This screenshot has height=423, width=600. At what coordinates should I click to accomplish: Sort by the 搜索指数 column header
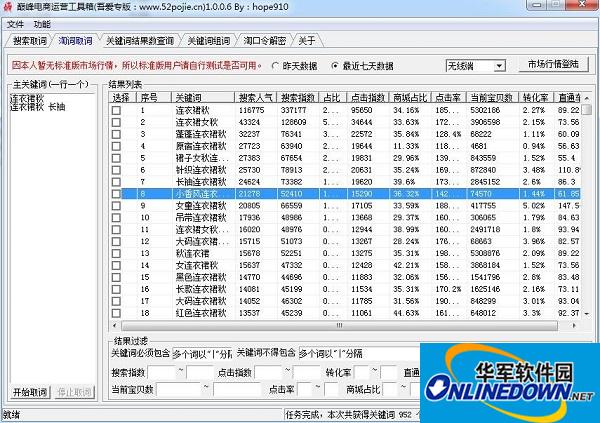coord(298,98)
